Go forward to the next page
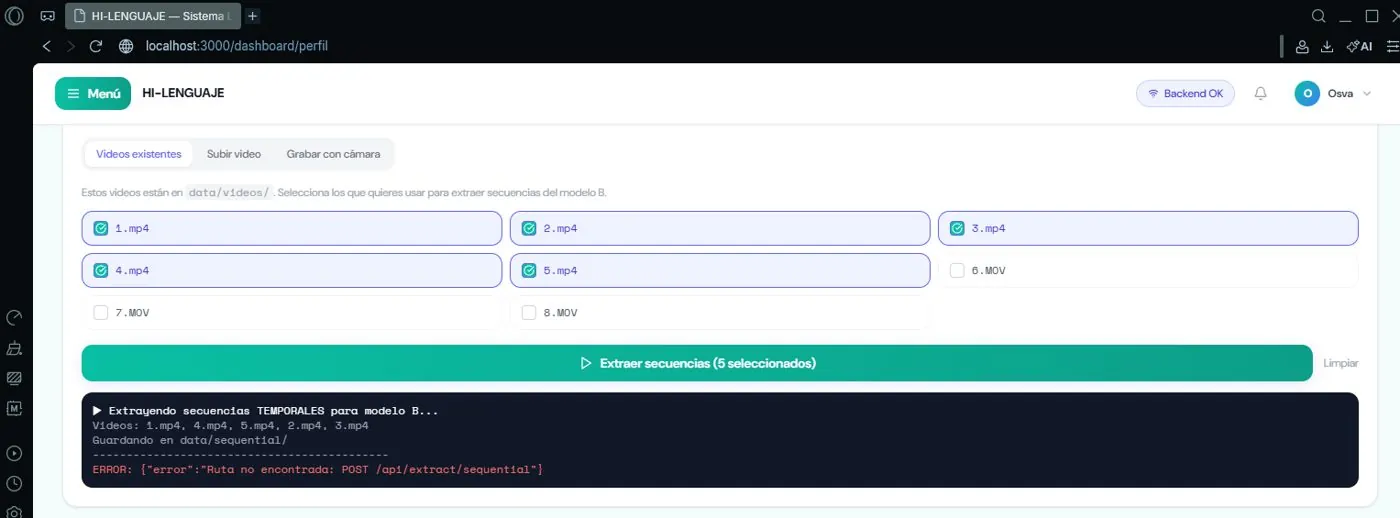 pos(71,46)
